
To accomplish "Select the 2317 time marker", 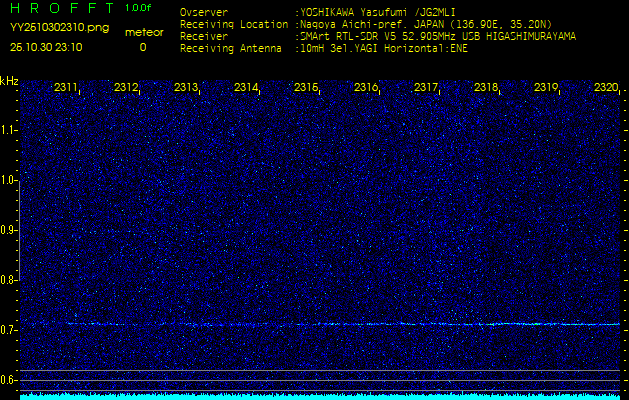I will pos(426,88).
